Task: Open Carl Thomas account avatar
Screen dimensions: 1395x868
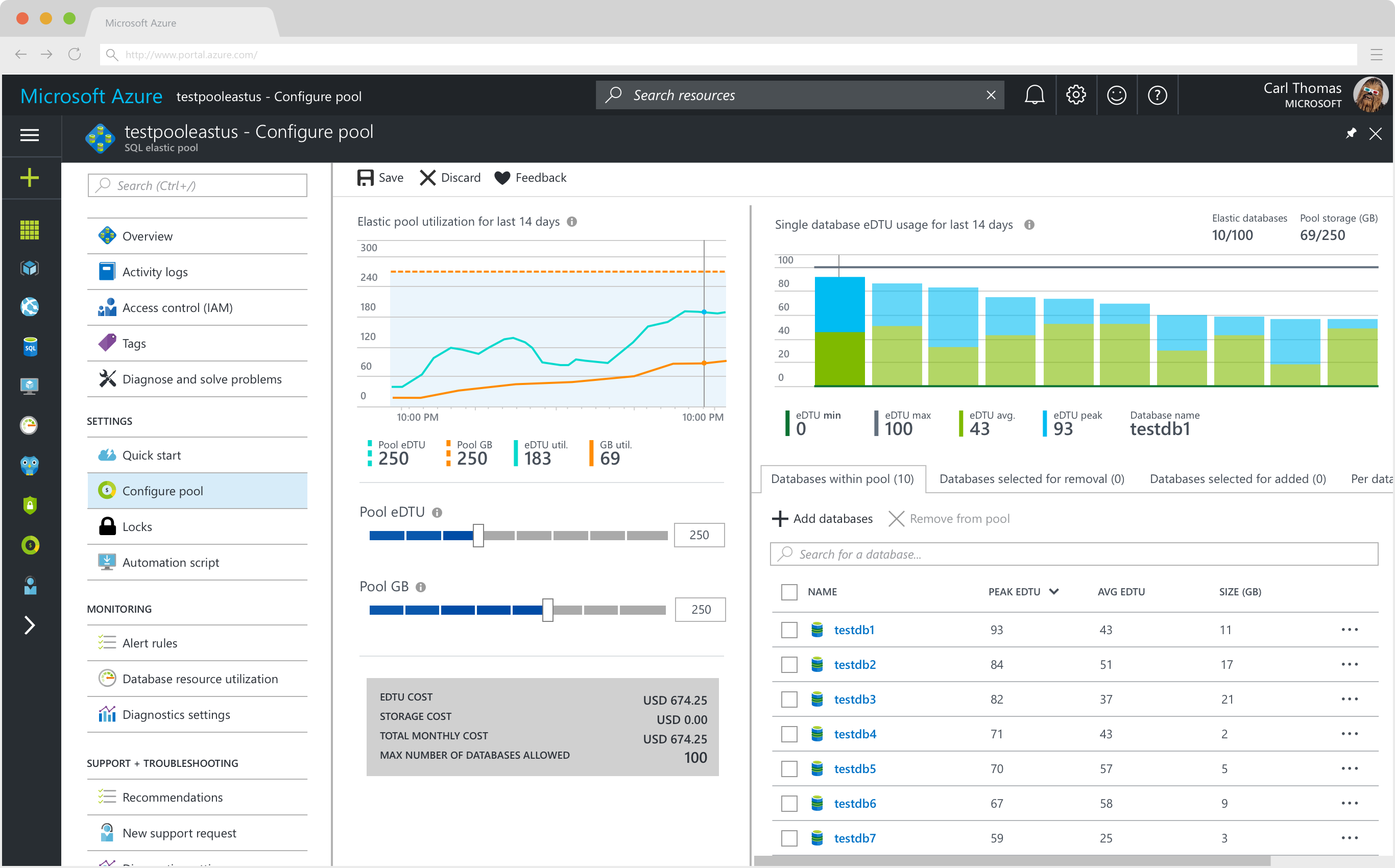Action: [1370, 95]
